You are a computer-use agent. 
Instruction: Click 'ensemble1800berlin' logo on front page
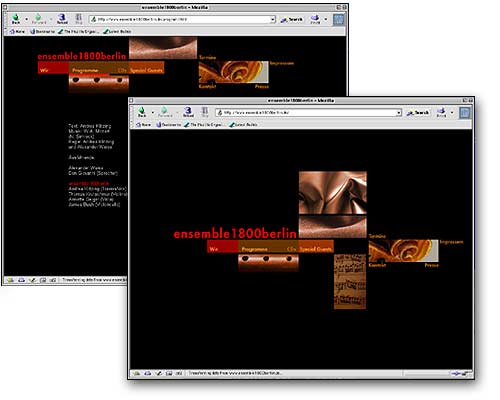point(235,234)
